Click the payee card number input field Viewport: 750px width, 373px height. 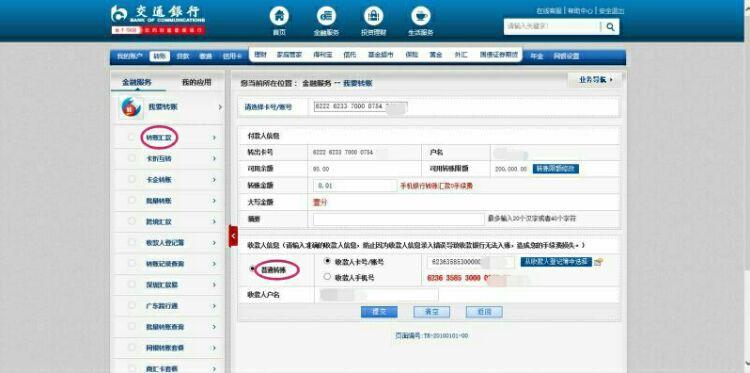click(471, 262)
